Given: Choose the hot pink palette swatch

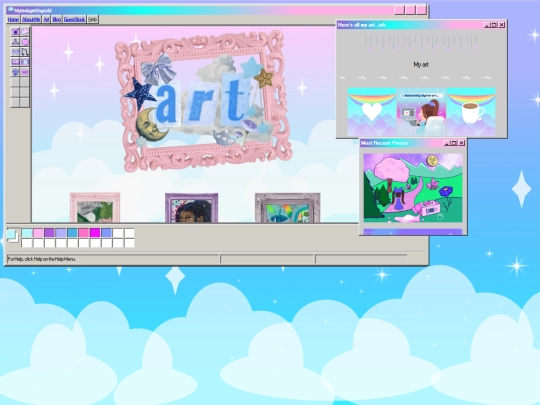Looking at the screenshot, I should [83, 233].
